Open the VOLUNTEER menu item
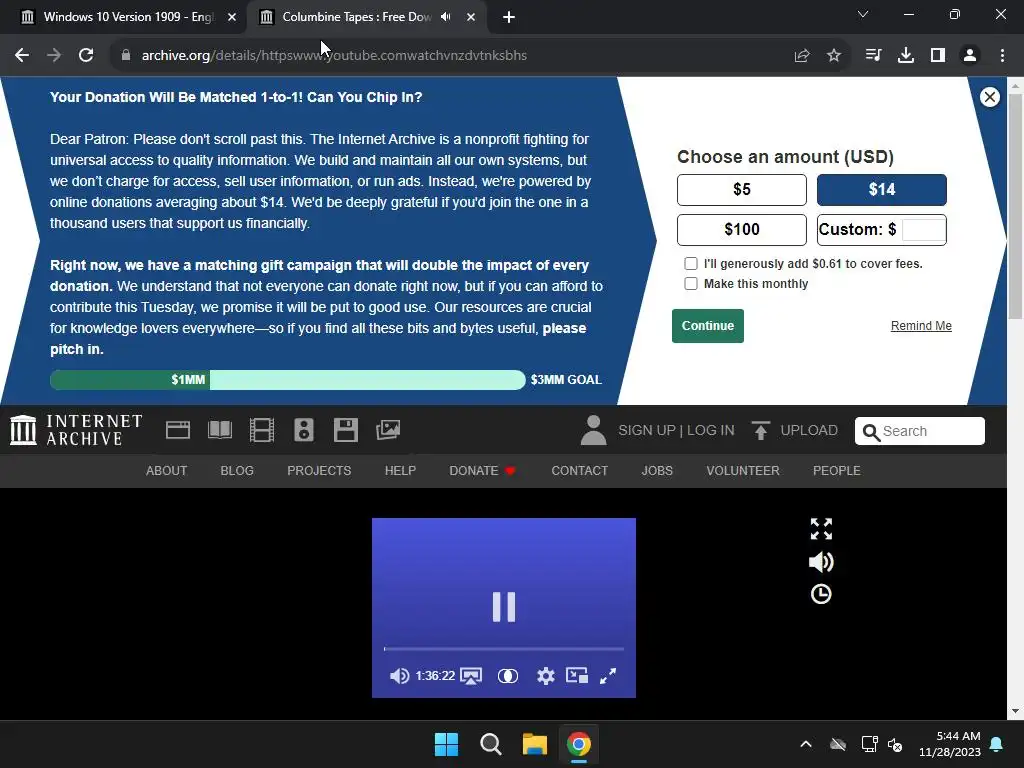Viewport: 1024px width, 768px height. click(743, 471)
